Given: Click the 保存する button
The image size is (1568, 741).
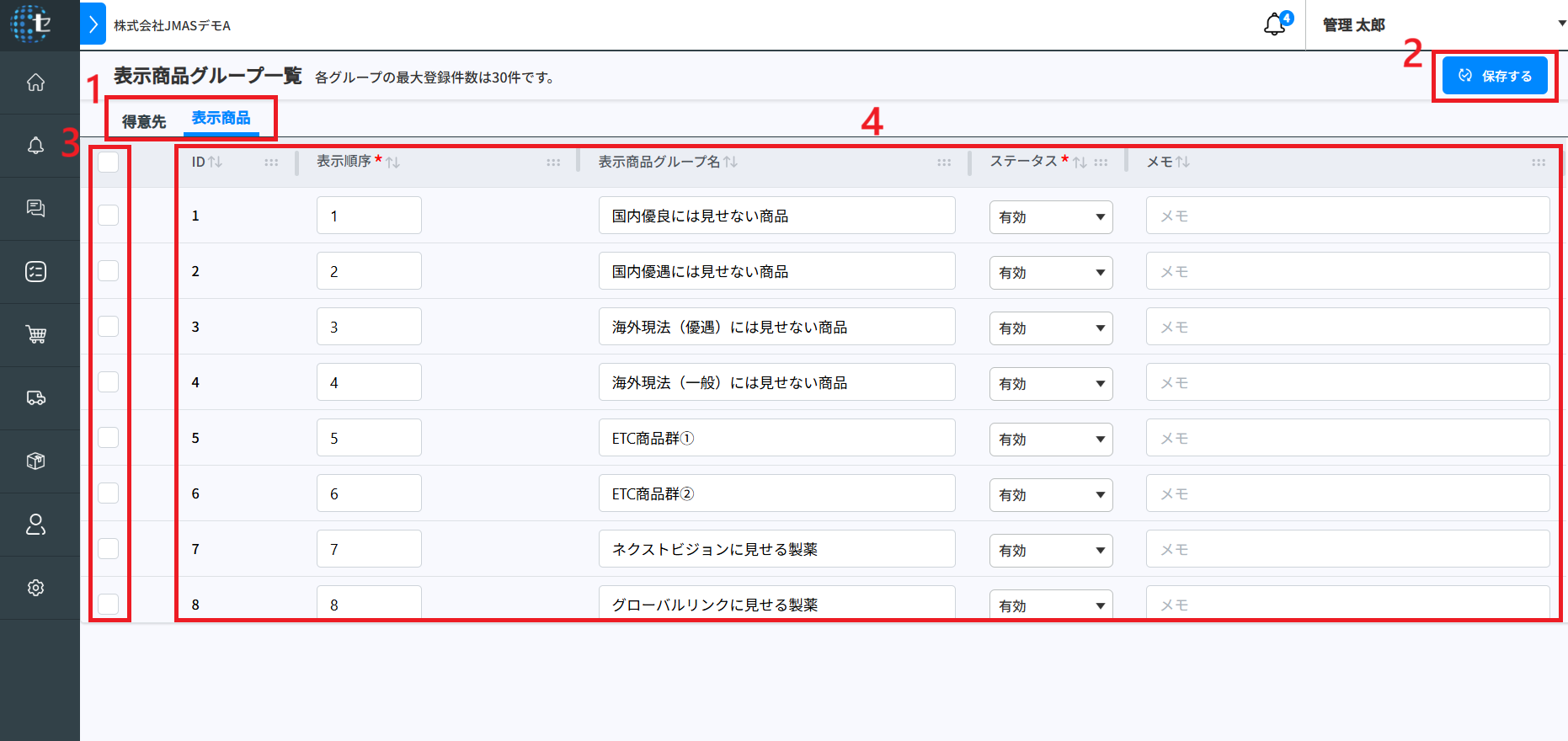Looking at the screenshot, I should (1494, 76).
